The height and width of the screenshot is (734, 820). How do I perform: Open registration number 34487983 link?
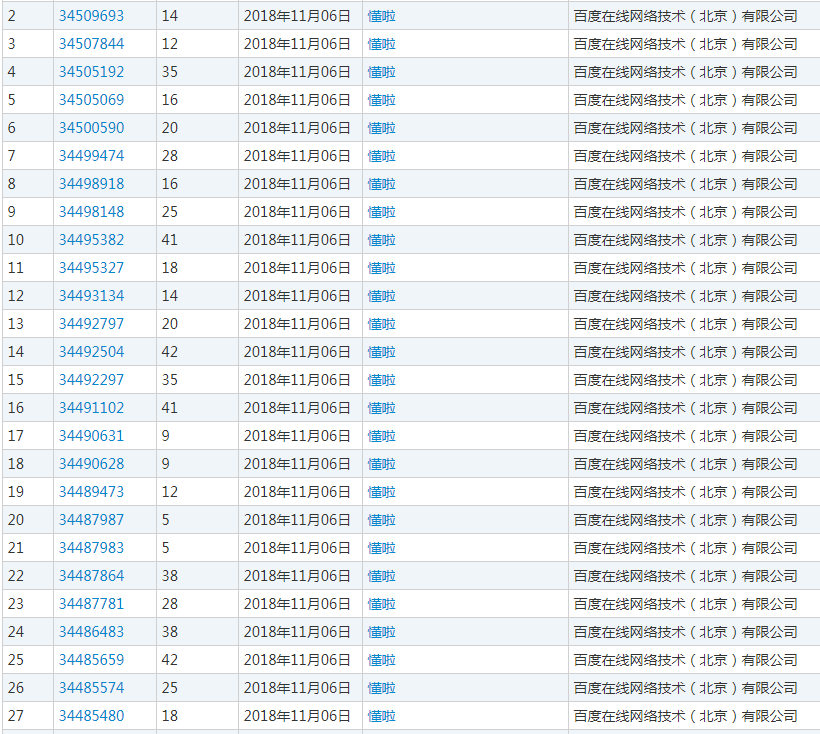92,548
